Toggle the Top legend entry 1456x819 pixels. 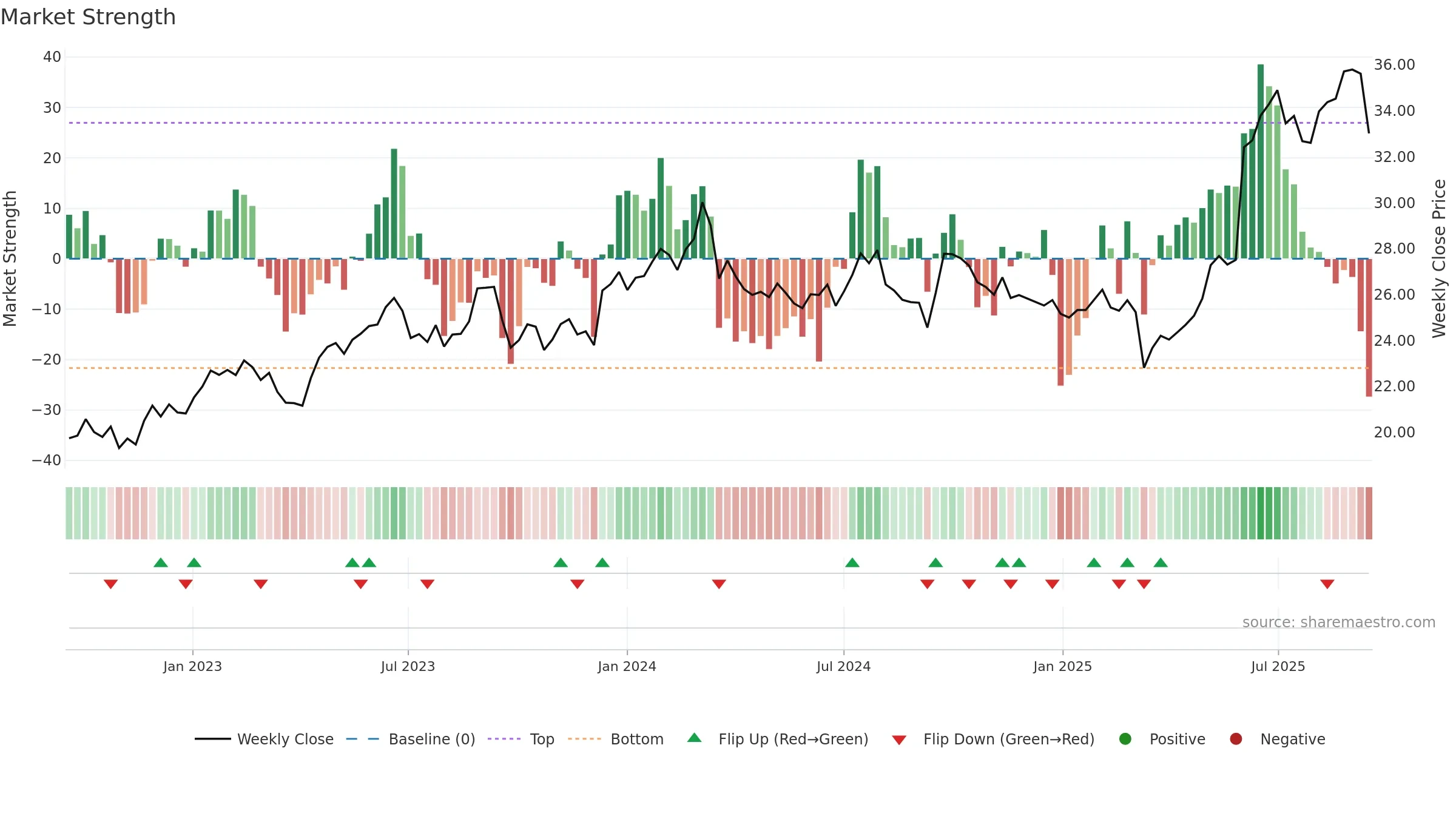(521, 739)
